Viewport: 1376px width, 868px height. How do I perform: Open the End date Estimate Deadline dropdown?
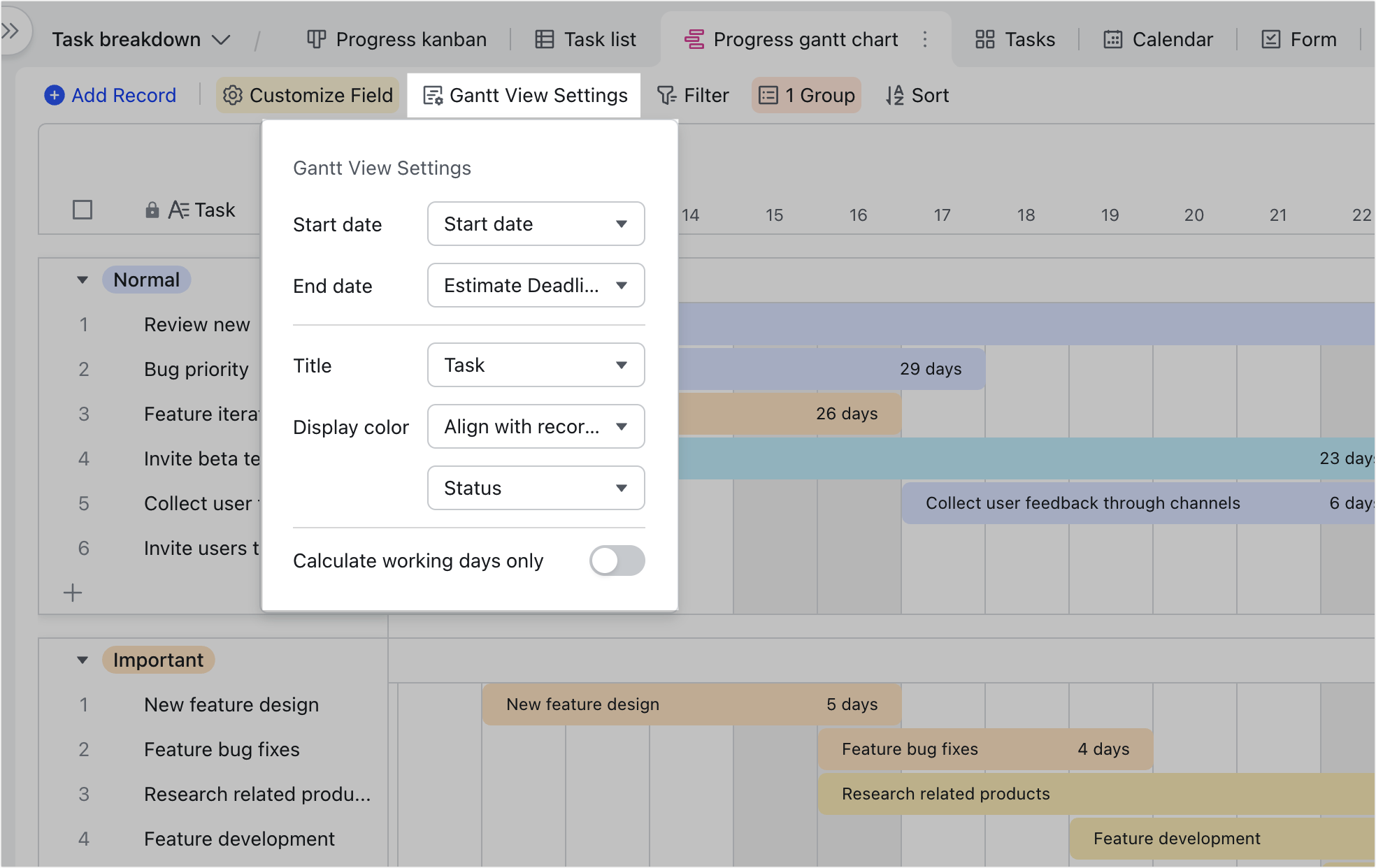pos(536,285)
